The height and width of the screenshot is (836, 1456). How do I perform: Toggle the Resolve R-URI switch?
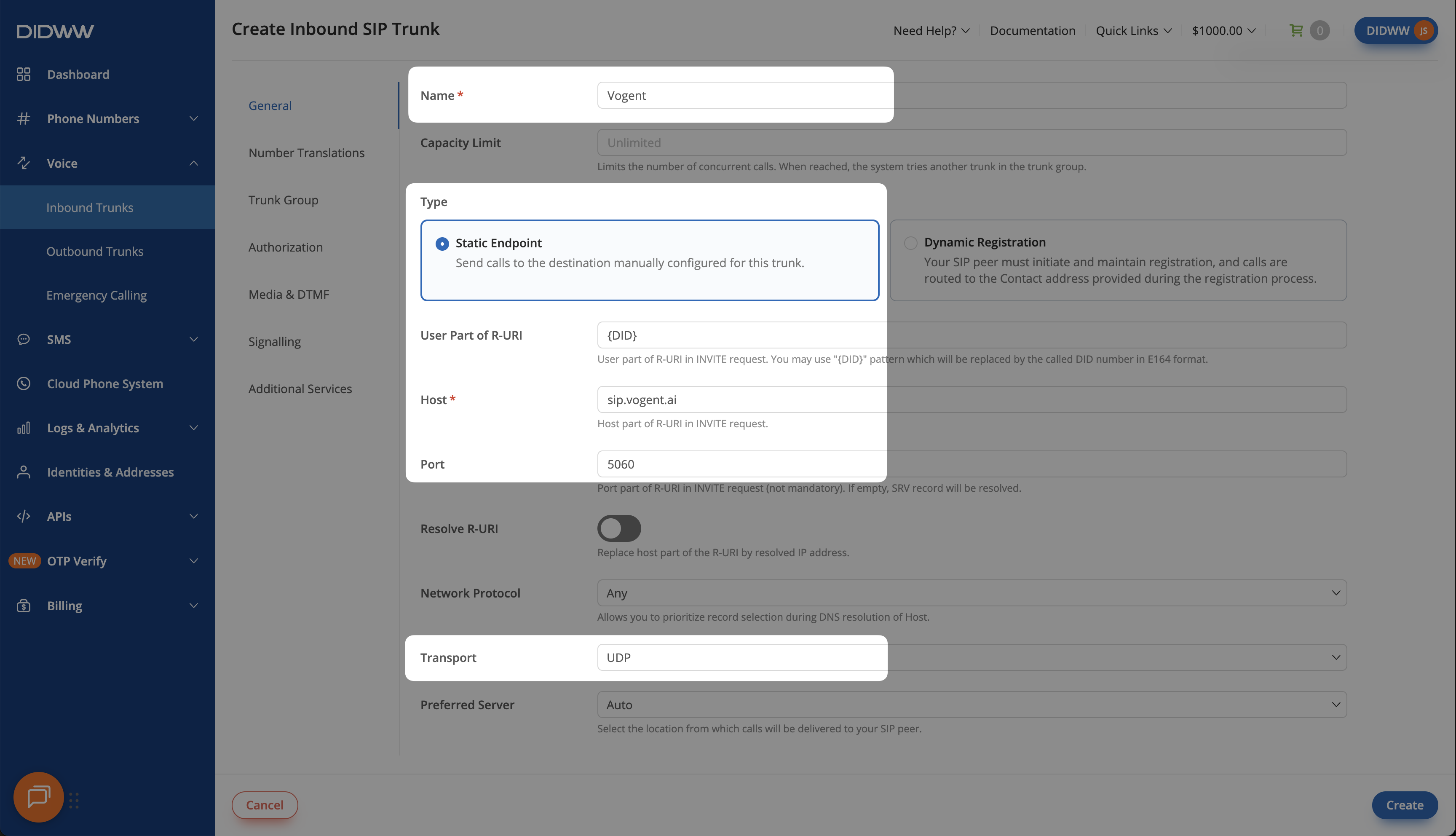point(619,528)
